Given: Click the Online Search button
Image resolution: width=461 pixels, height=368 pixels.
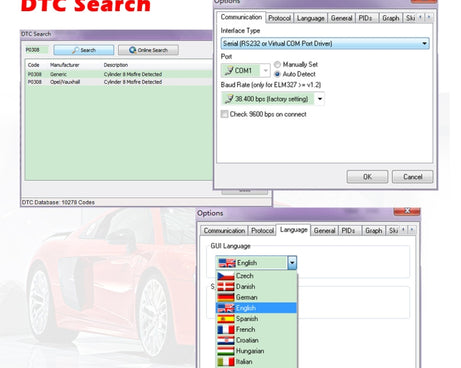Looking at the screenshot, I should (148, 50).
